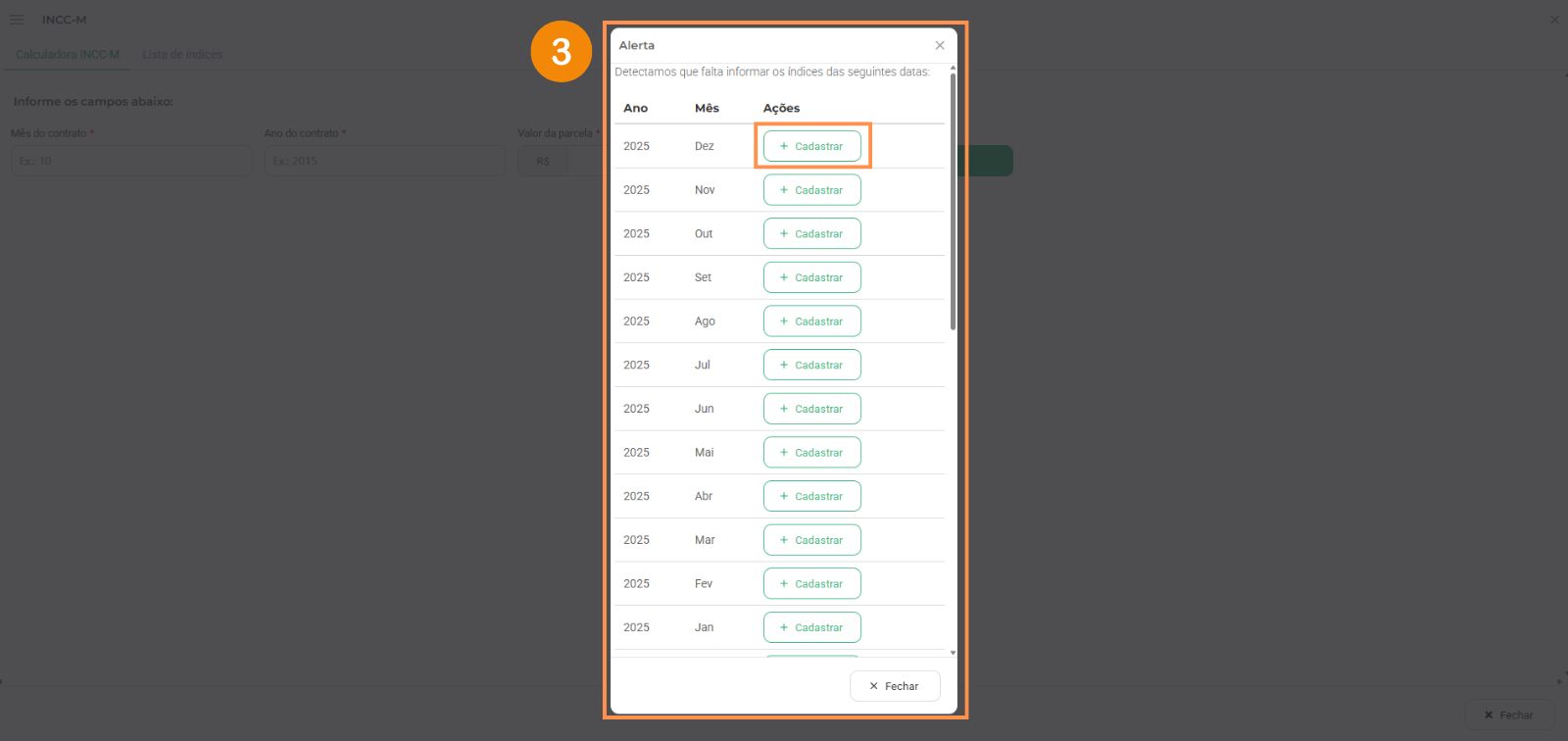The image size is (1568, 741).
Task: Select the Calculadora INCC-M tab
Action: tap(68, 55)
